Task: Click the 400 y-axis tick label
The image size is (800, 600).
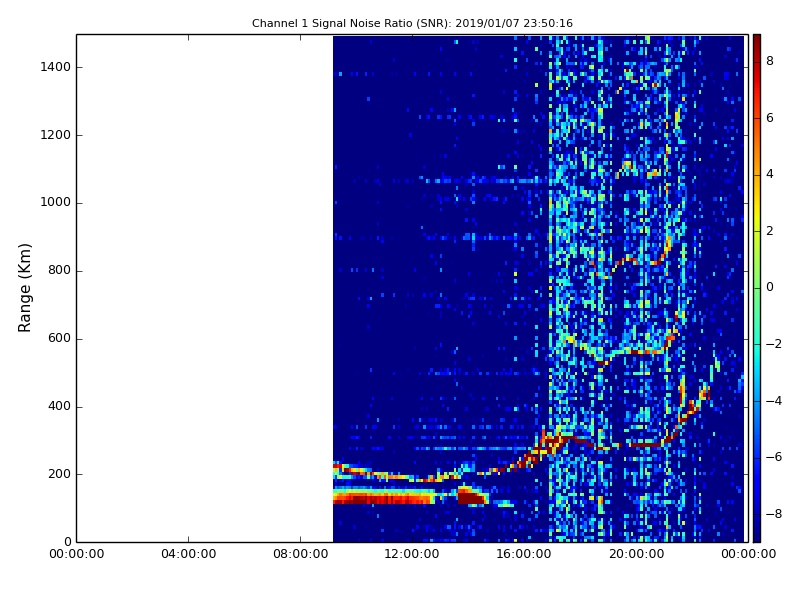Action: click(x=59, y=406)
